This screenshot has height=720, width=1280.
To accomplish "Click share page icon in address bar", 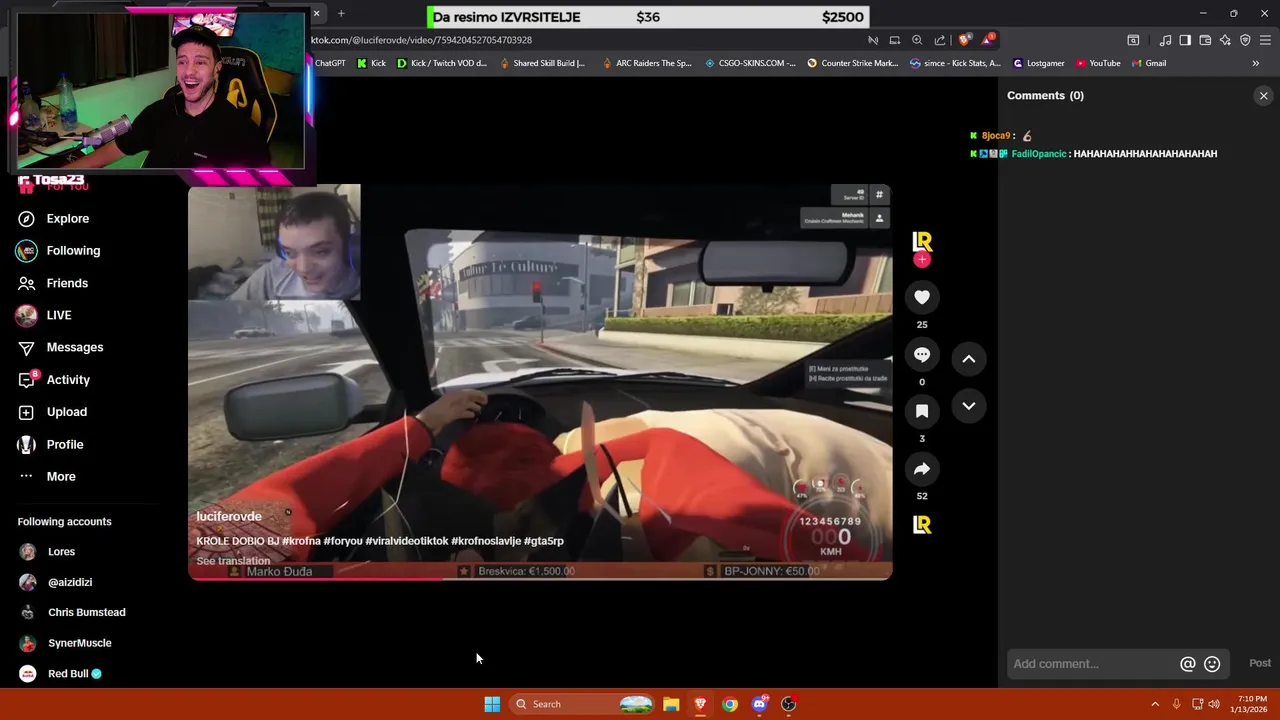I will pyautogui.click(x=940, y=40).
